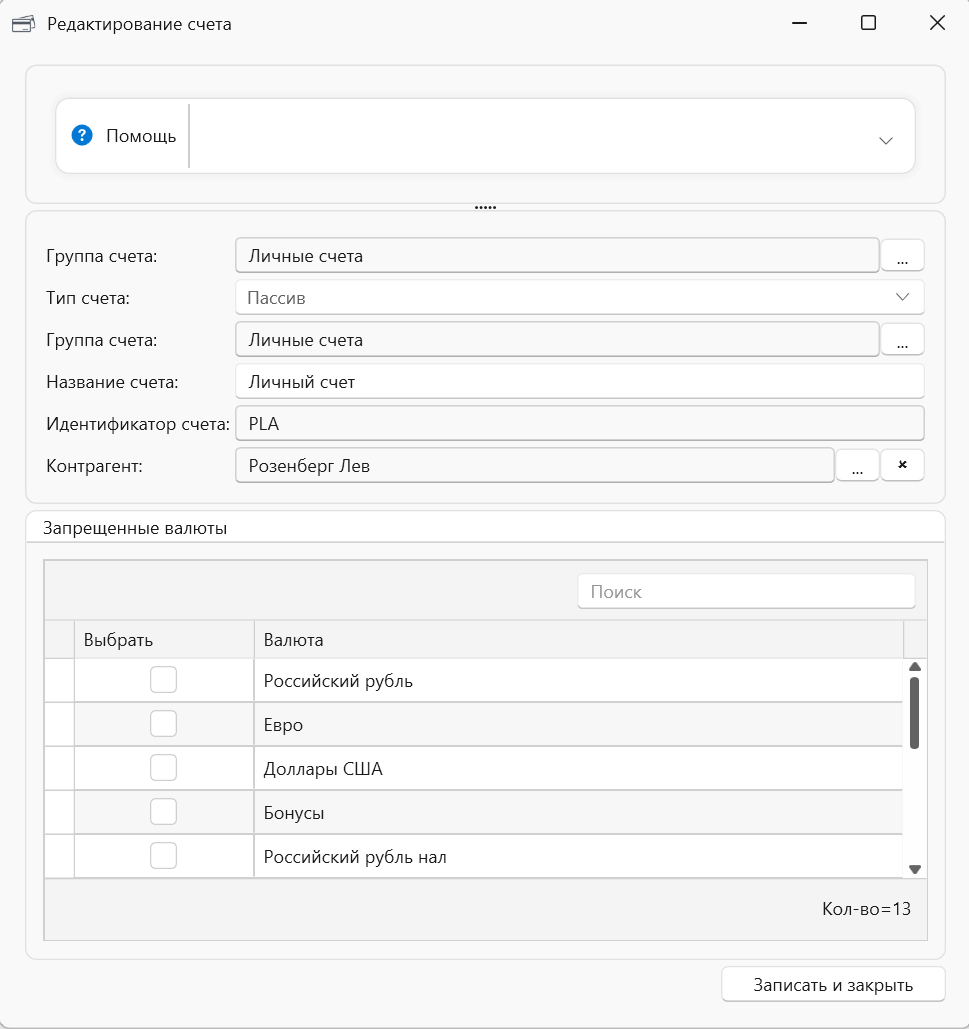This screenshot has height=1029, width=969.
Task: Click the currency list scroll up arrow
Action: point(915,667)
